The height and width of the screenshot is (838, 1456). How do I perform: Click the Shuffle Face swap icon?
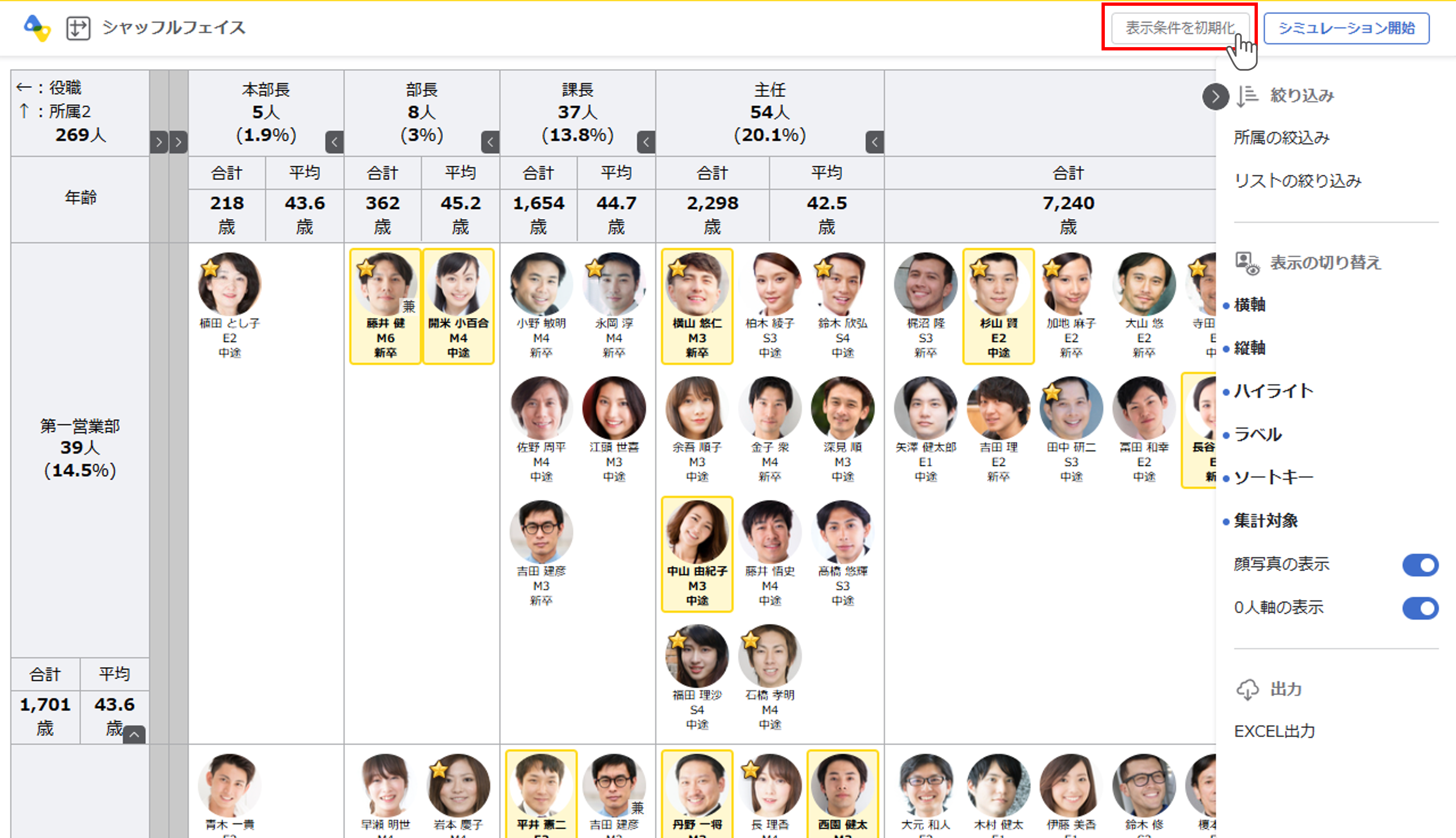click(78, 28)
